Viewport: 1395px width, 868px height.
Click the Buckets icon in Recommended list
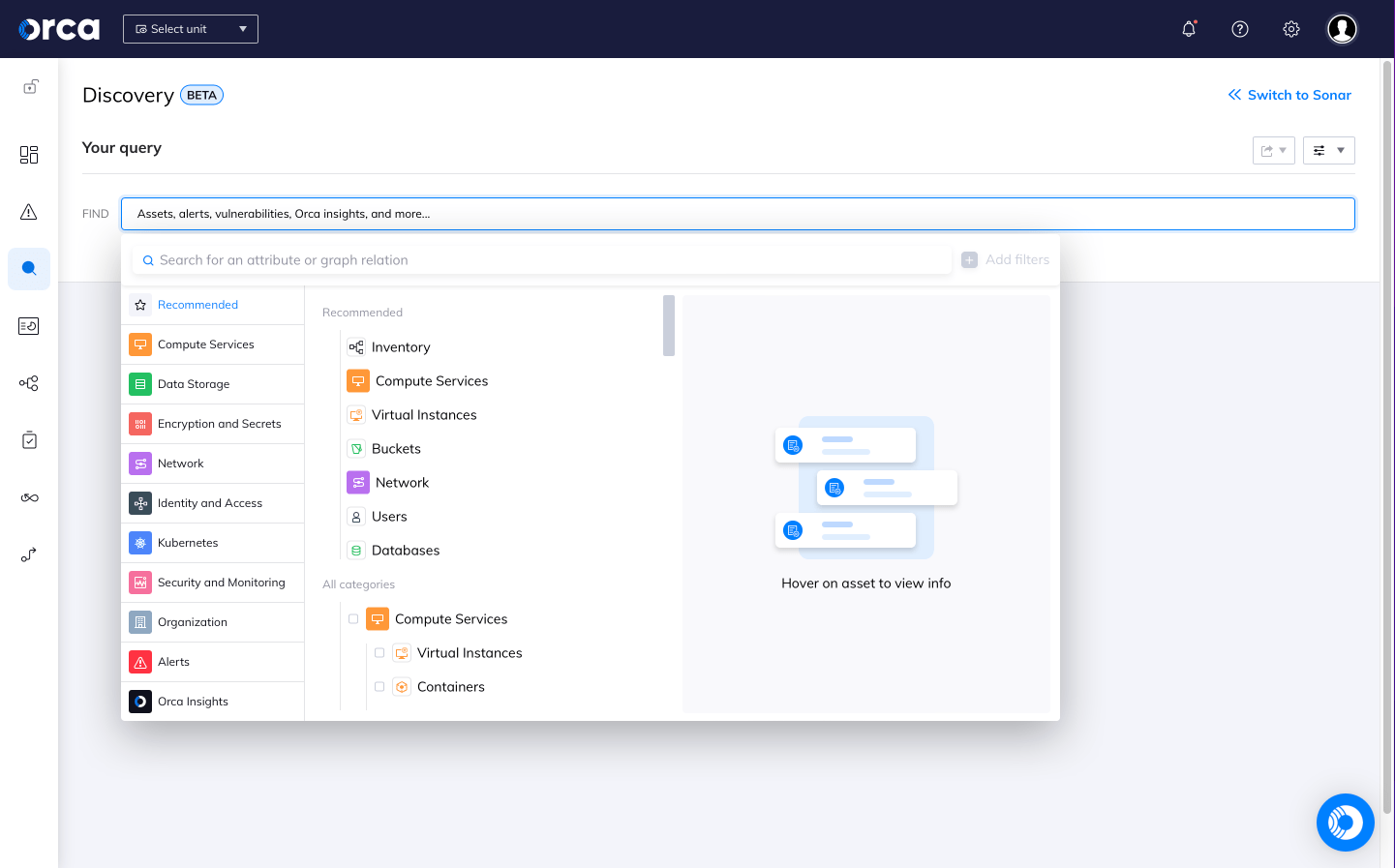click(x=356, y=449)
